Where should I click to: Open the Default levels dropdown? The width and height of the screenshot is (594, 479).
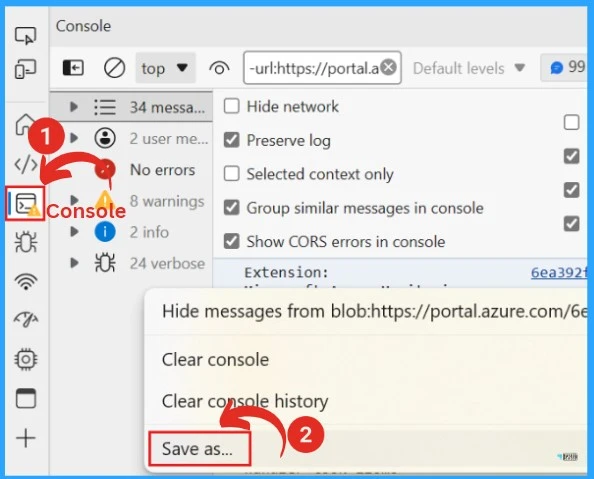tap(469, 69)
